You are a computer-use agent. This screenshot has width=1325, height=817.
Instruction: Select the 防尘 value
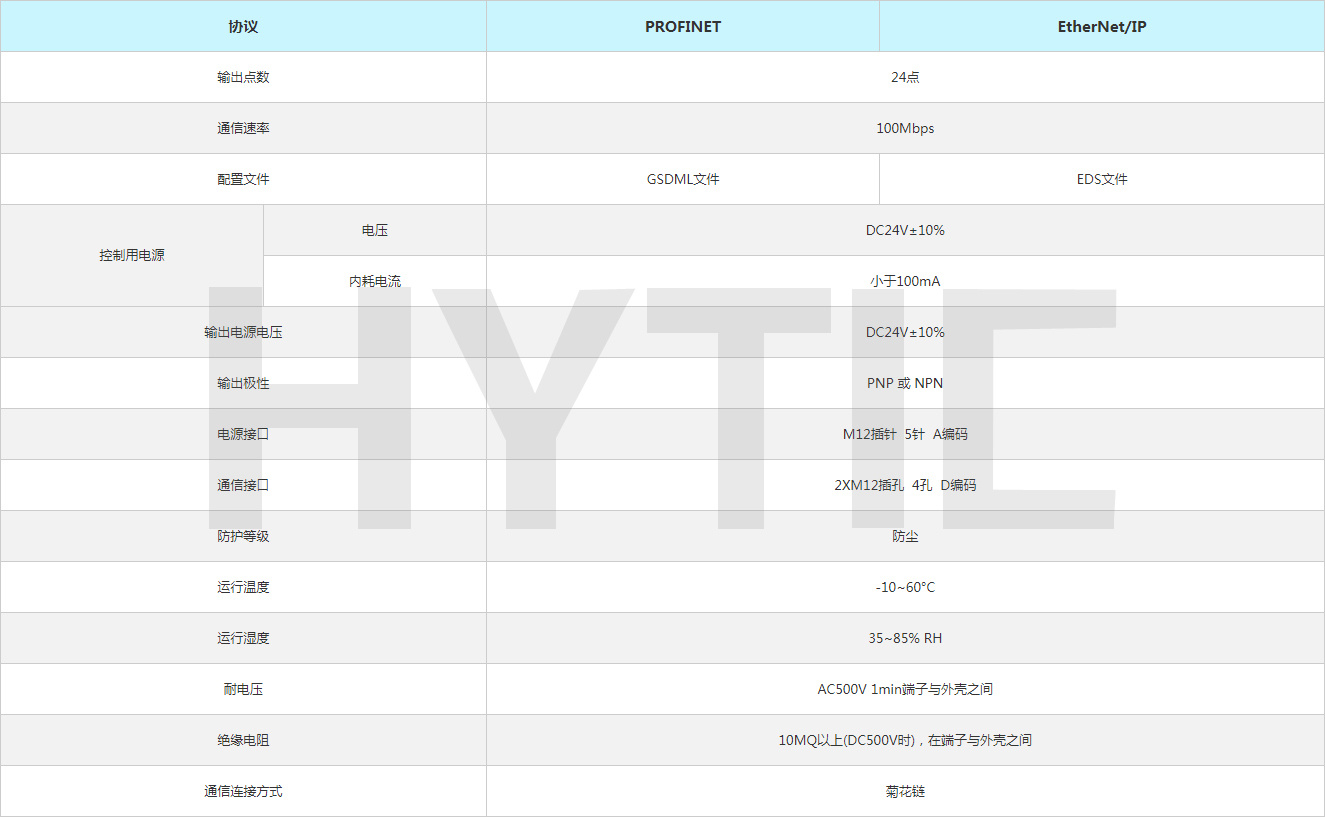[905, 536]
